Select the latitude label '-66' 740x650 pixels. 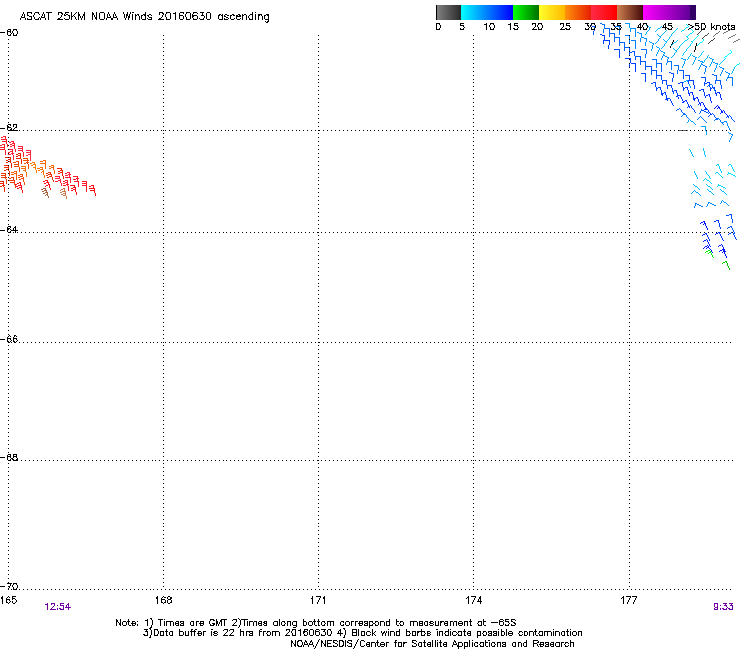click(9, 339)
